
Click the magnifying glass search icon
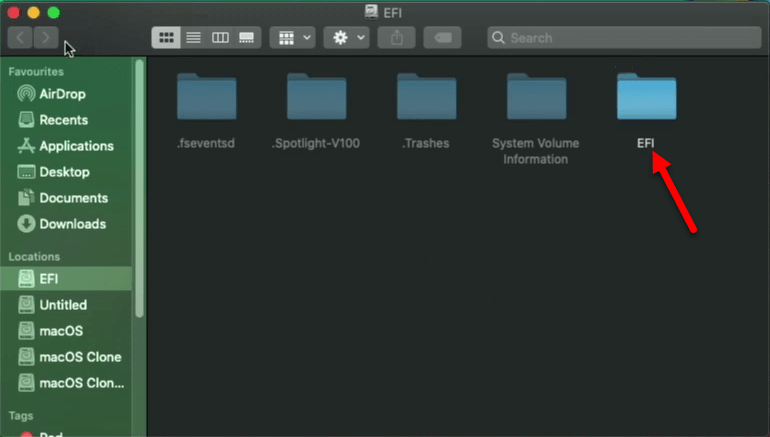pyautogui.click(x=498, y=38)
